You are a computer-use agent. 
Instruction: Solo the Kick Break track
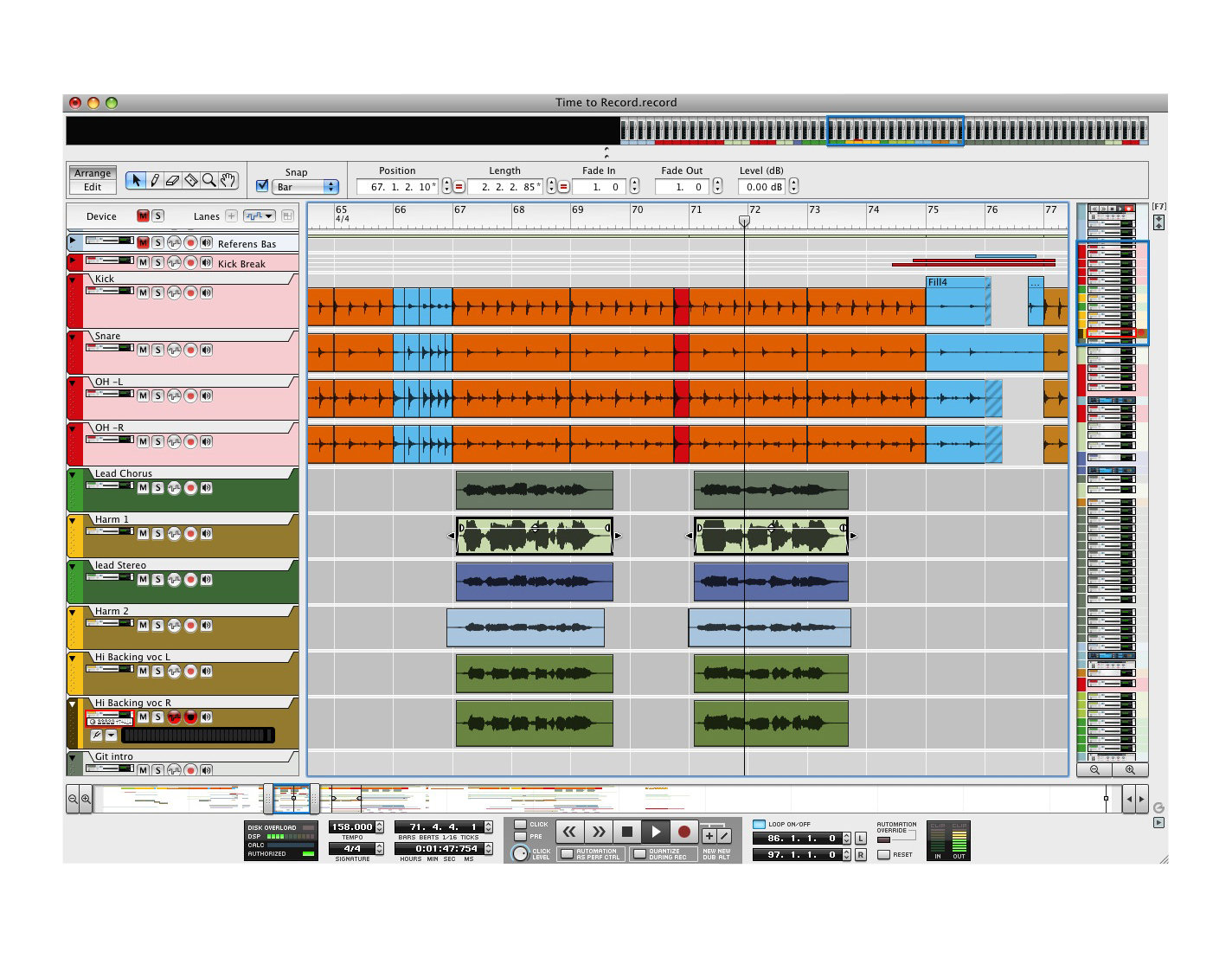point(157,262)
